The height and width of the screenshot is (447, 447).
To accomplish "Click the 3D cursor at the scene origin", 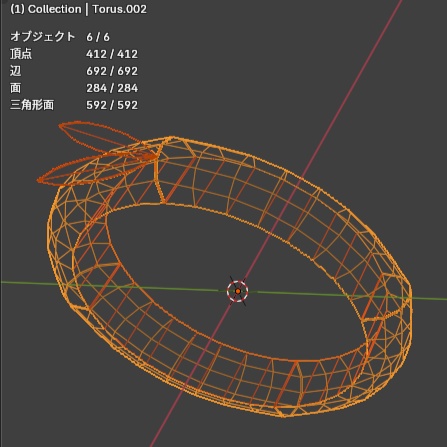I will point(238,291).
